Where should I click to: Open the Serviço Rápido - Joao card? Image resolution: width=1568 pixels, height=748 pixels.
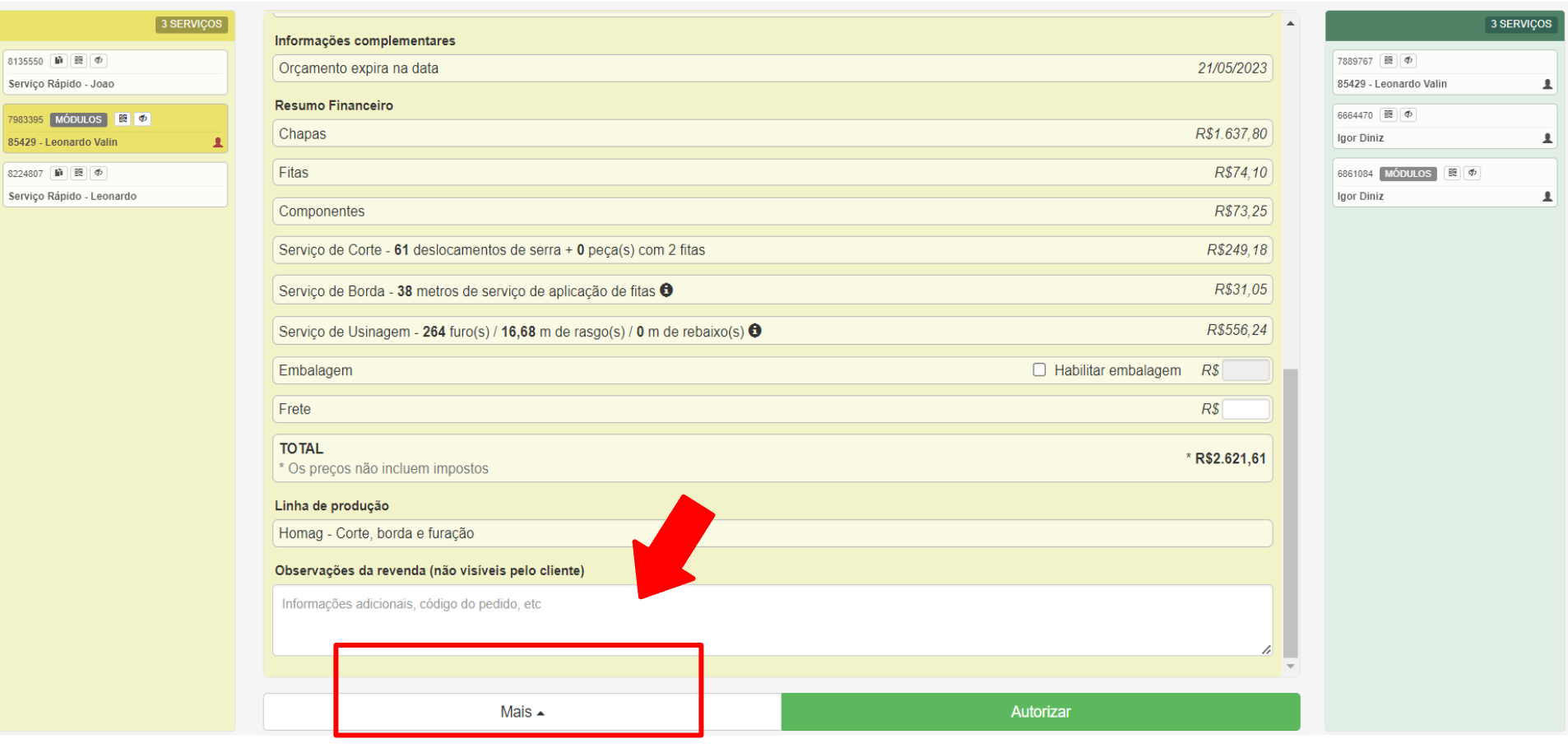[x=115, y=72]
